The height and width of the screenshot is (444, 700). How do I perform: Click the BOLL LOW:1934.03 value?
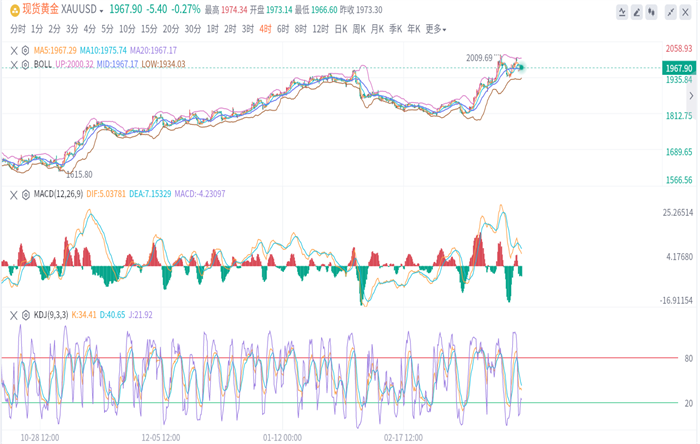pos(163,64)
